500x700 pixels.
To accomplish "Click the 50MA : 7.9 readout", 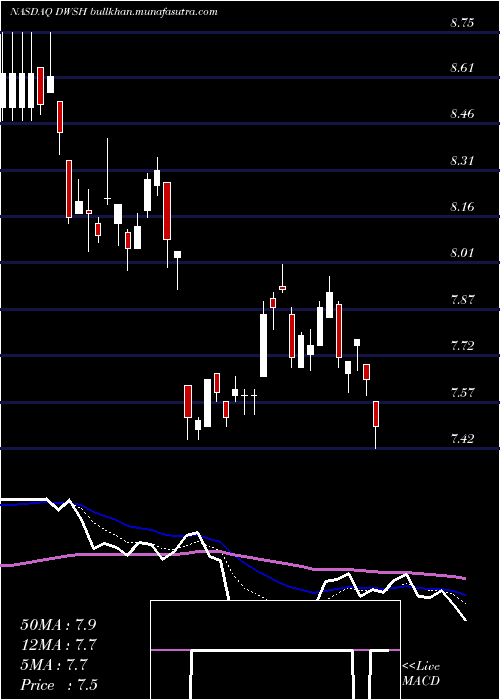I will [58, 625].
